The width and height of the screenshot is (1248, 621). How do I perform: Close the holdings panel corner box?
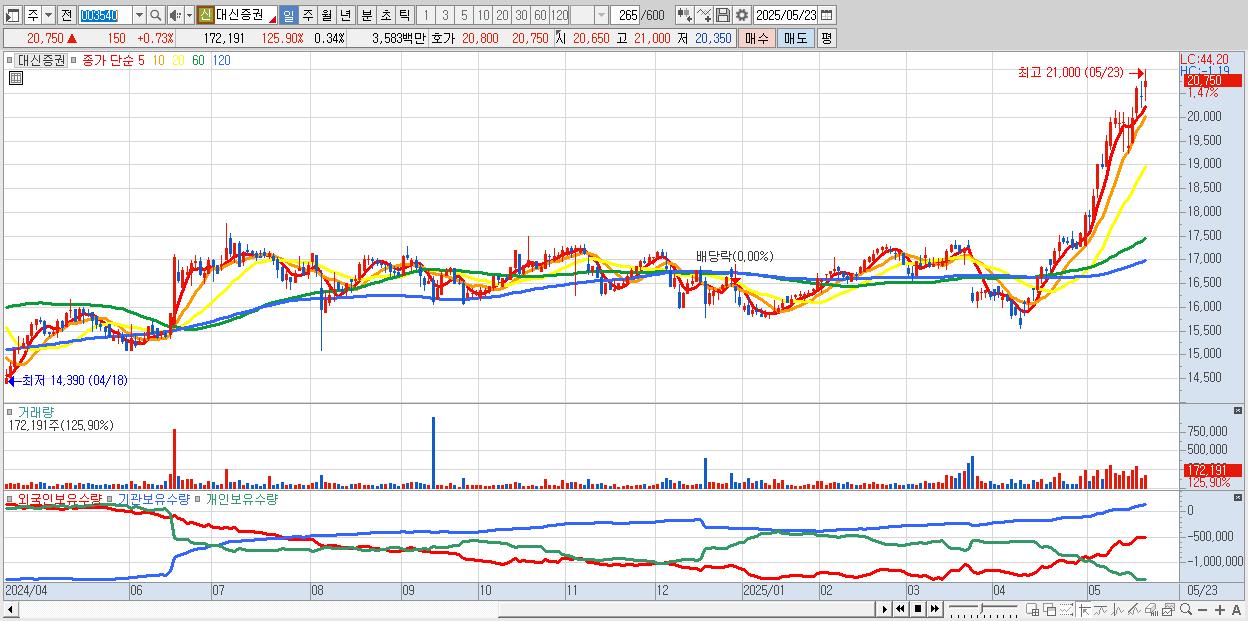(1238, 497)
